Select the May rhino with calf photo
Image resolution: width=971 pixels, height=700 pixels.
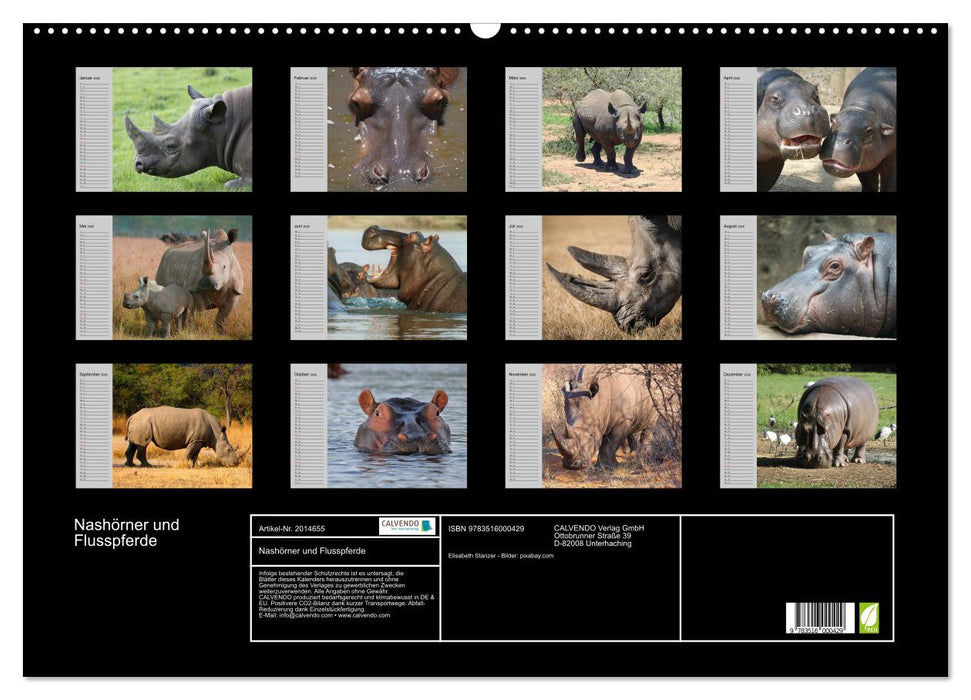pyautogui.click(x=182, y=277)
